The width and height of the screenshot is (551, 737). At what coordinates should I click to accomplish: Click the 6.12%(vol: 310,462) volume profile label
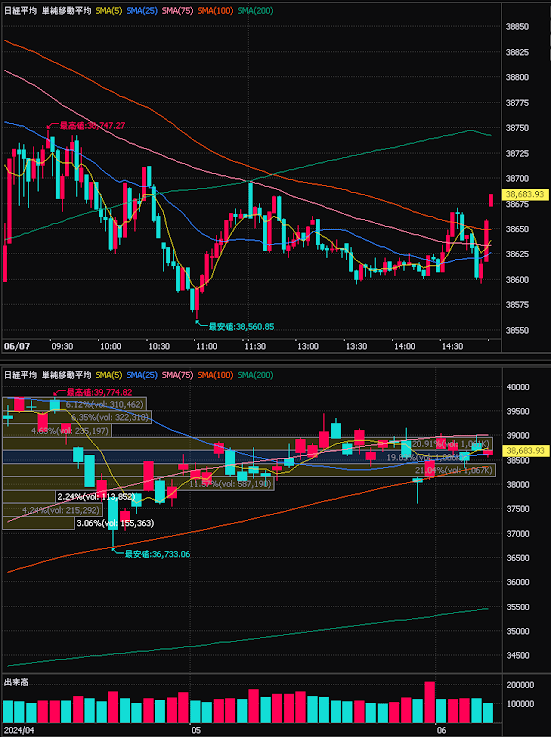104,404
